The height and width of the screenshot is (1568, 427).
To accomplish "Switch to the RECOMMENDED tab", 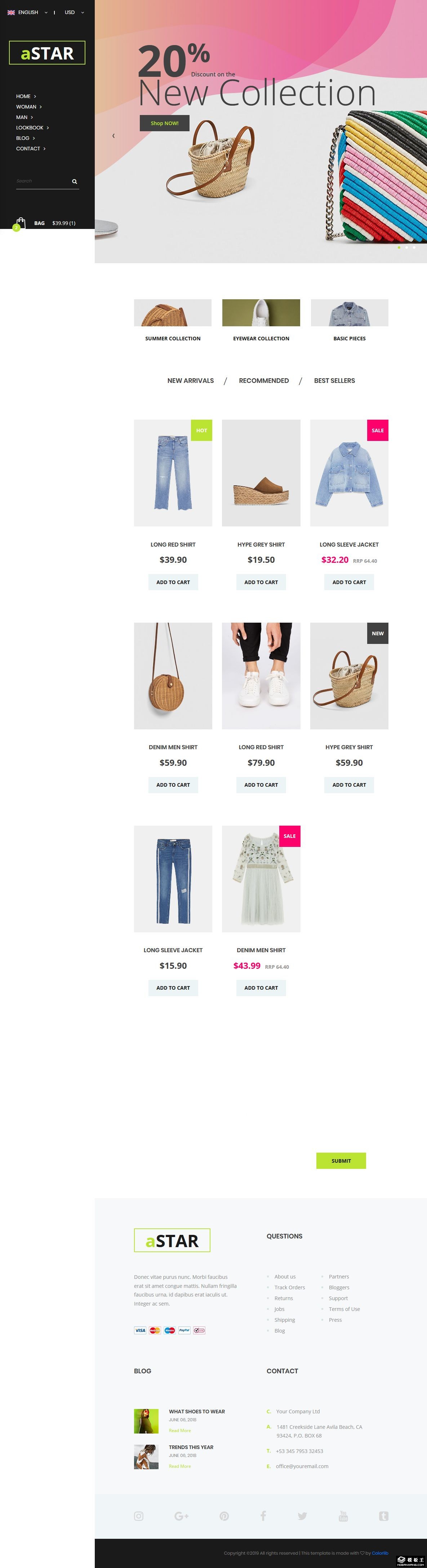I will pyautogui.click(x=264, y=380).
